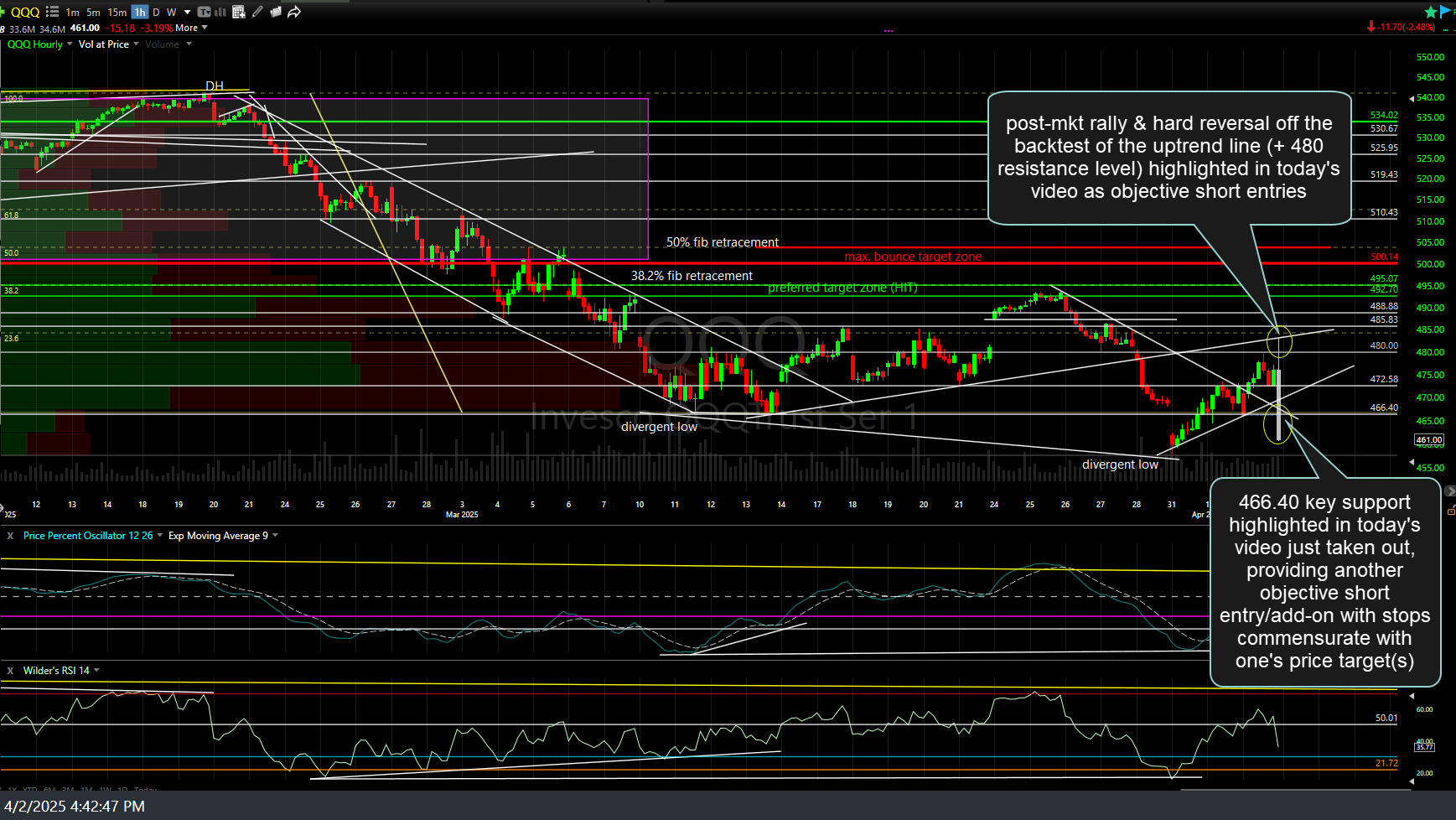Click the YTD range button

coord(29,789)
